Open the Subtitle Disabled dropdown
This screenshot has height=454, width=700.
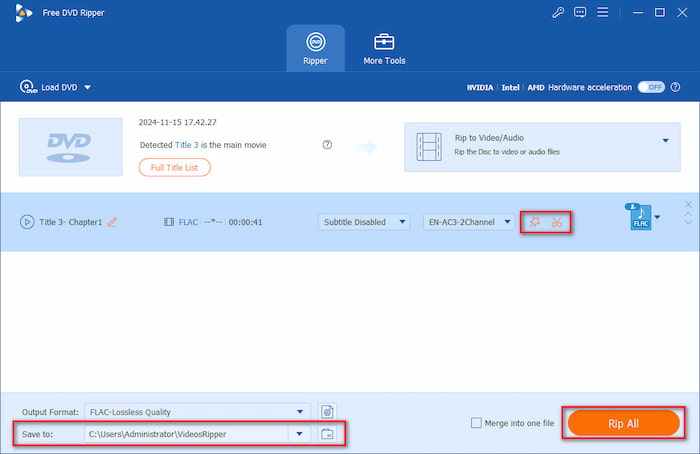click(x=364, y=222)
